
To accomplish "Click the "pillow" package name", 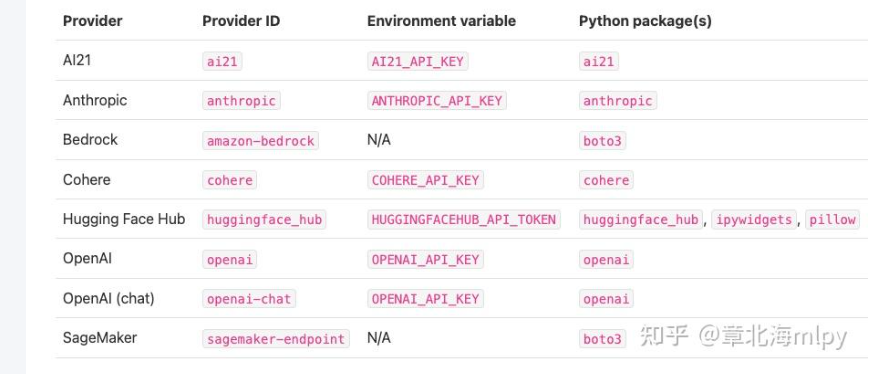I will click(x=833, y=220).
